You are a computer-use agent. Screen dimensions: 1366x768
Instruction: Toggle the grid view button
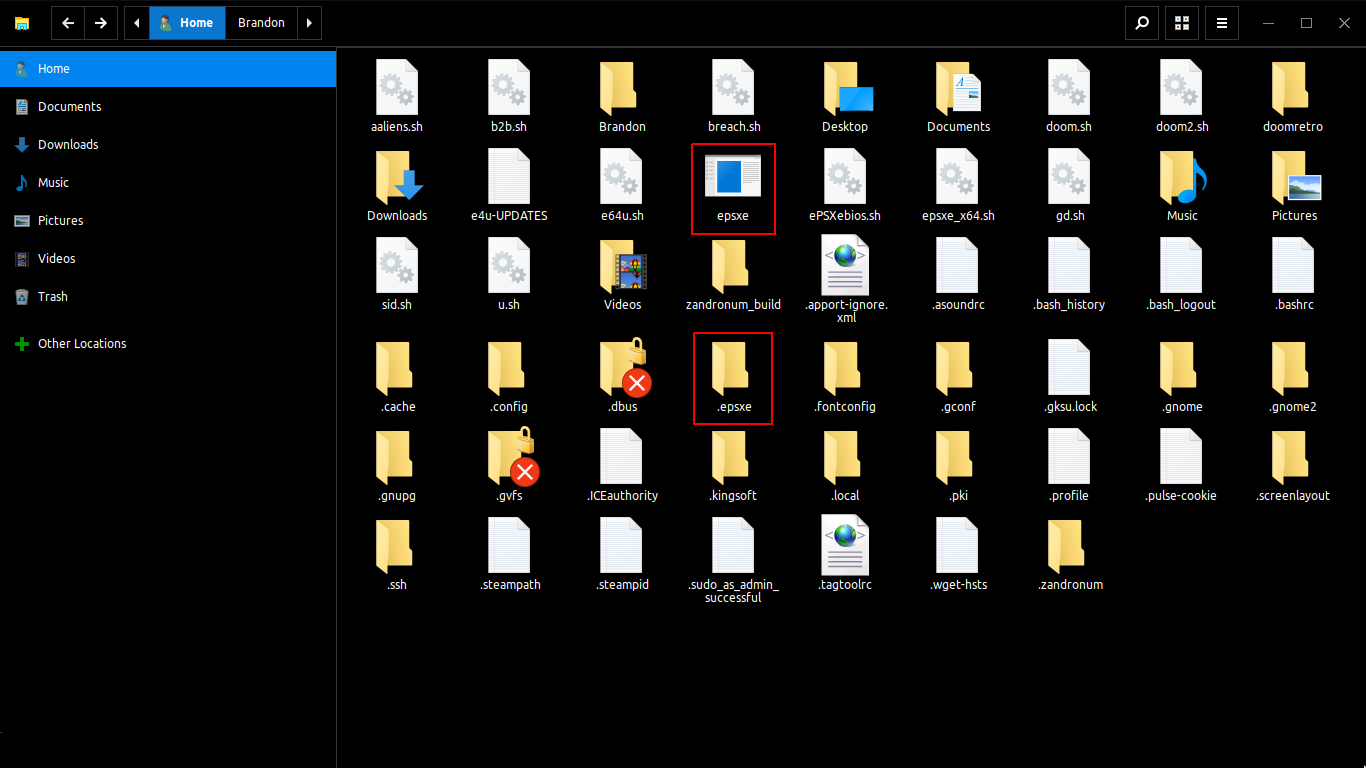coord(1182,22)
